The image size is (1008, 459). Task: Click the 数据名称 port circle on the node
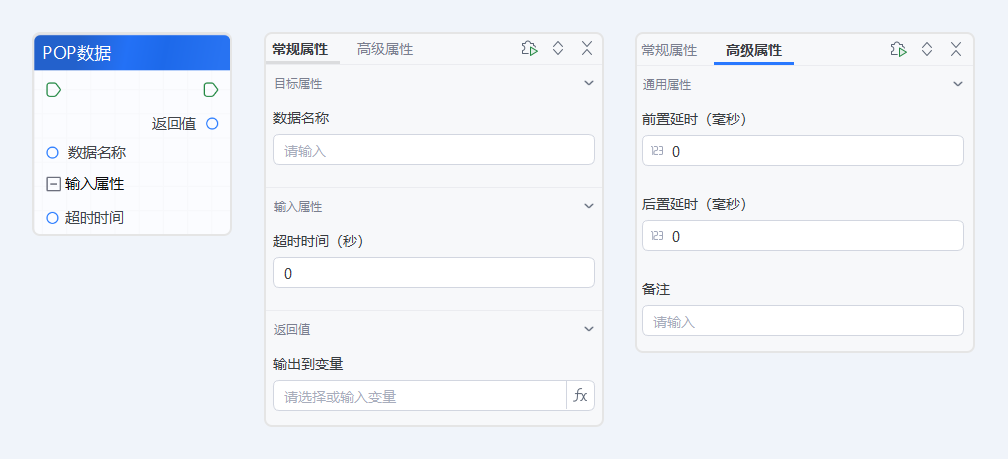pos(53,153)
